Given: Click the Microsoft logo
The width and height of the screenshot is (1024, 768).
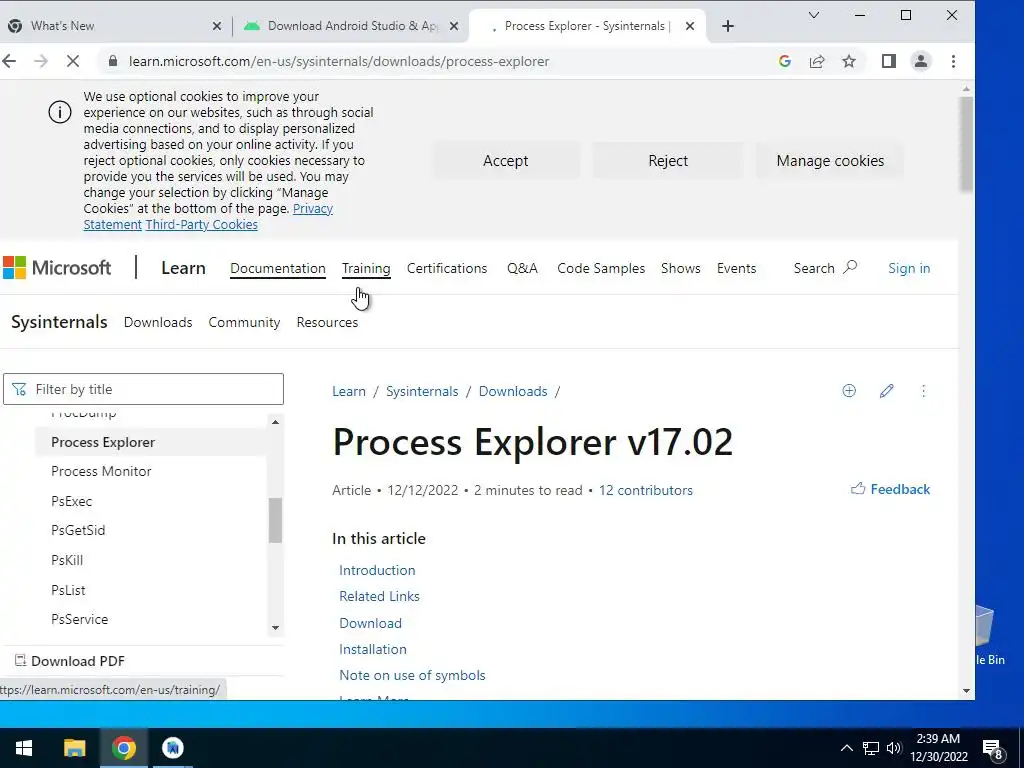Looking at the screenshot, I should 57,268.
